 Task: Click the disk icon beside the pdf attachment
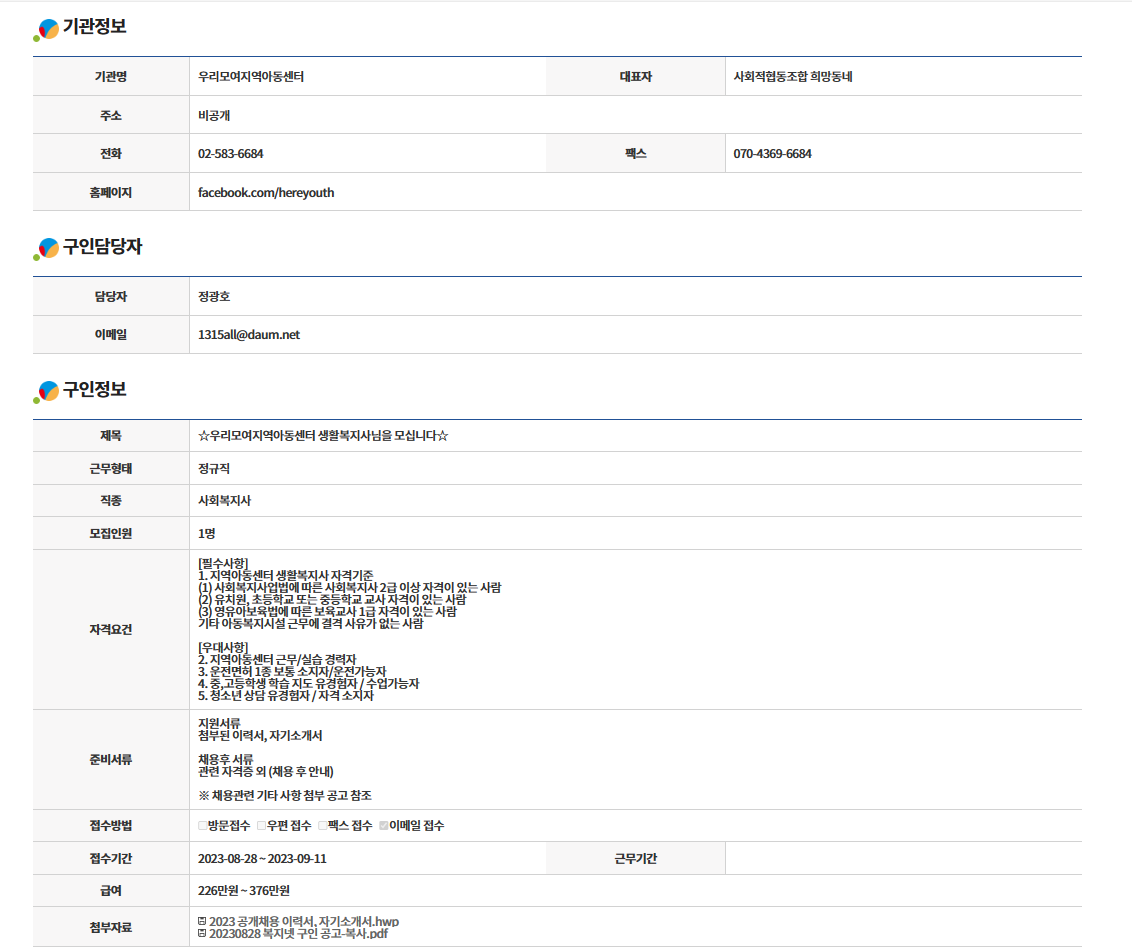pyautogui.click(x=203, y=933)
